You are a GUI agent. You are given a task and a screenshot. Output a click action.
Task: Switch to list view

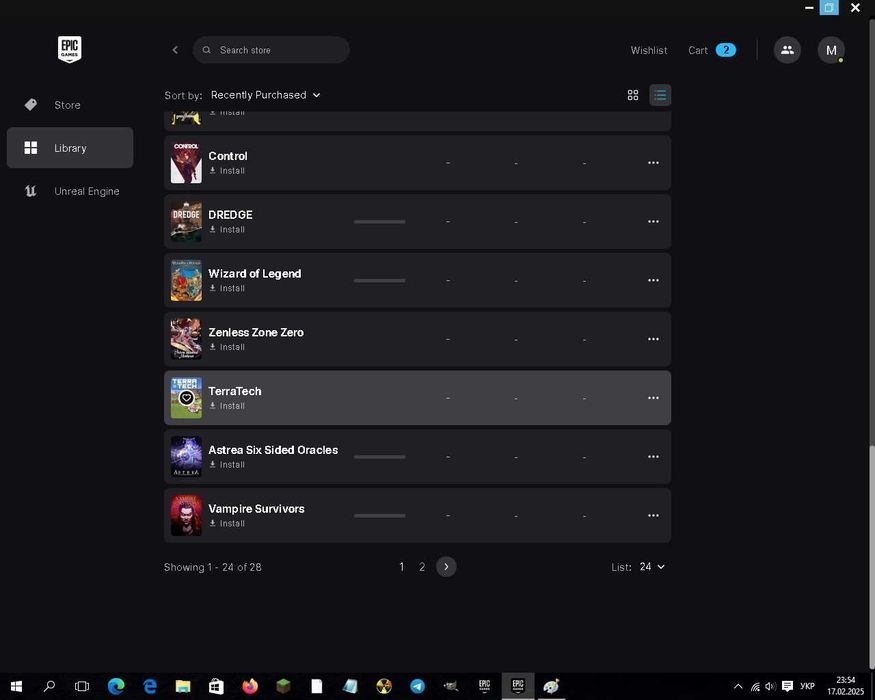click(x=660, y=95)
